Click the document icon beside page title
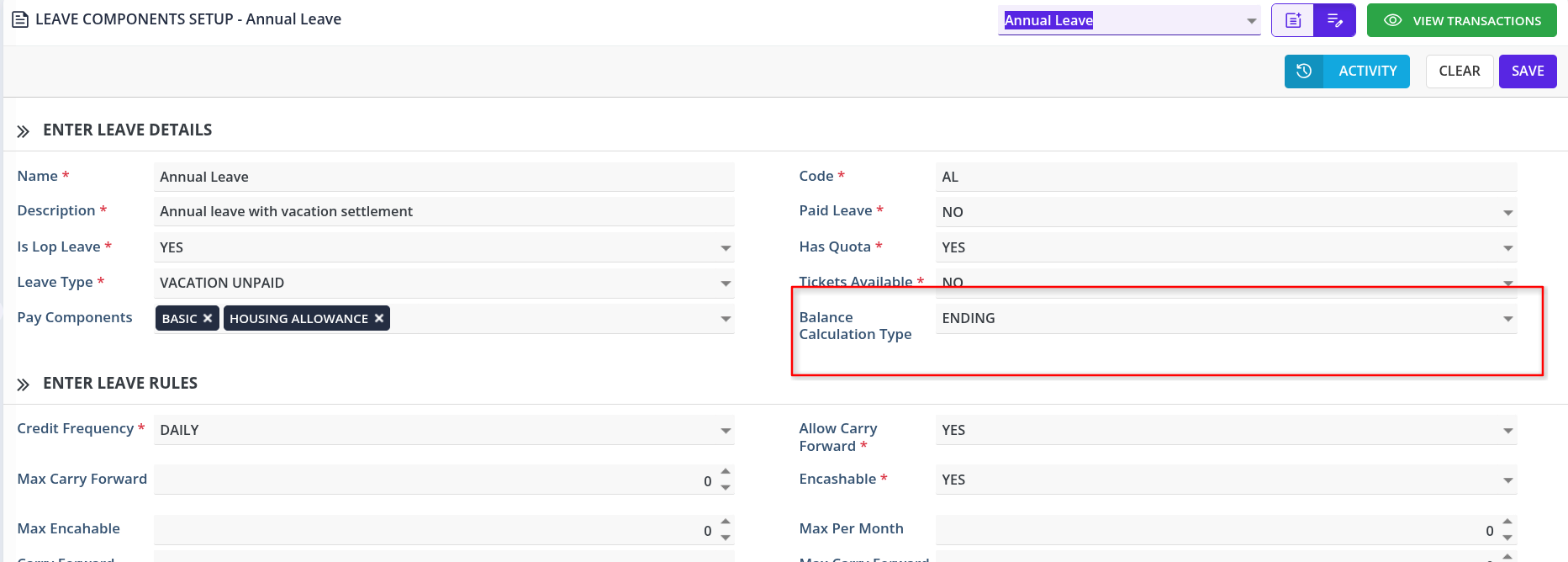1568x562 pixels. [20, 19]
